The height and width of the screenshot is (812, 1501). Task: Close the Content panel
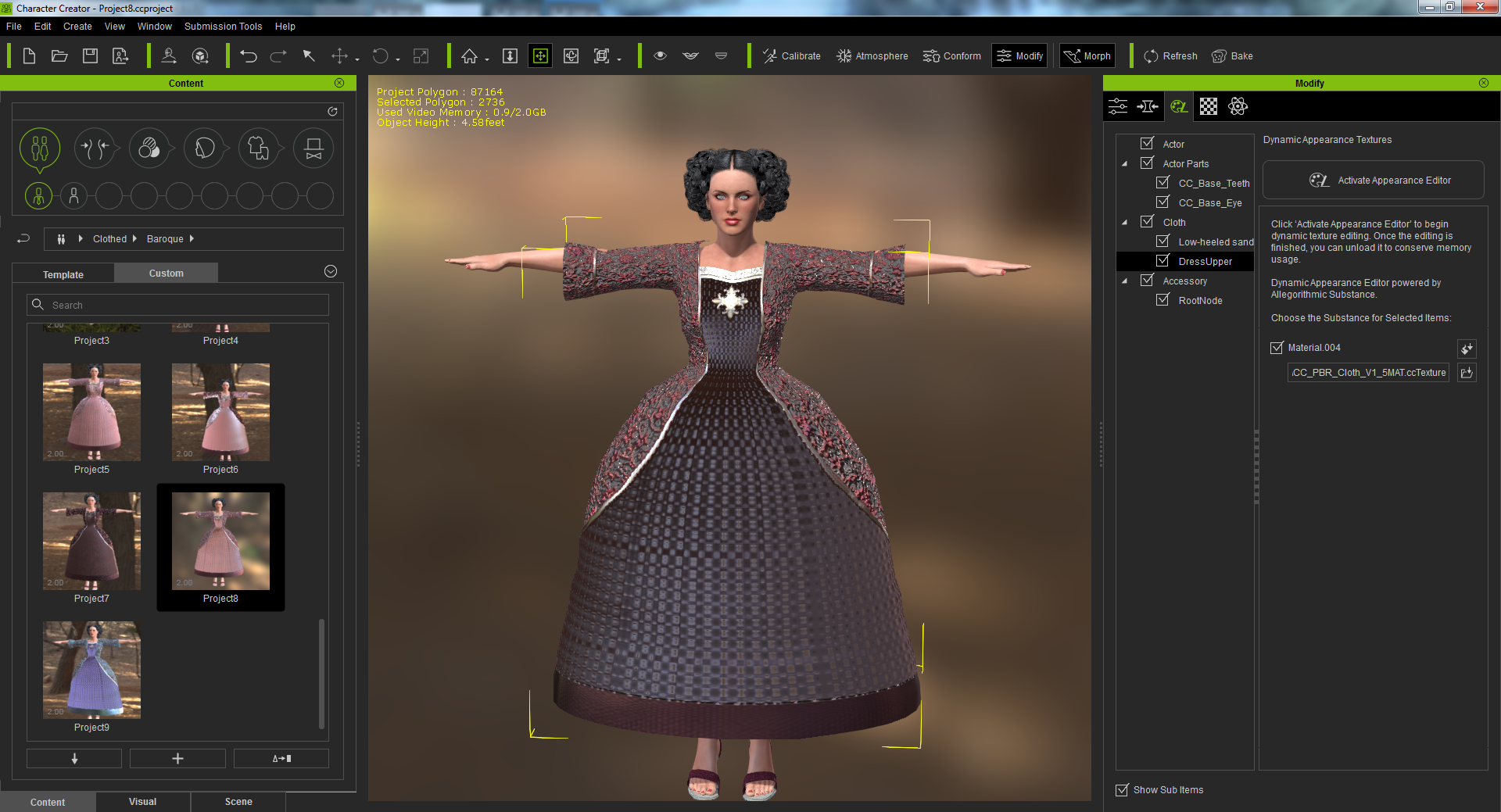click(x=339, y=83)
